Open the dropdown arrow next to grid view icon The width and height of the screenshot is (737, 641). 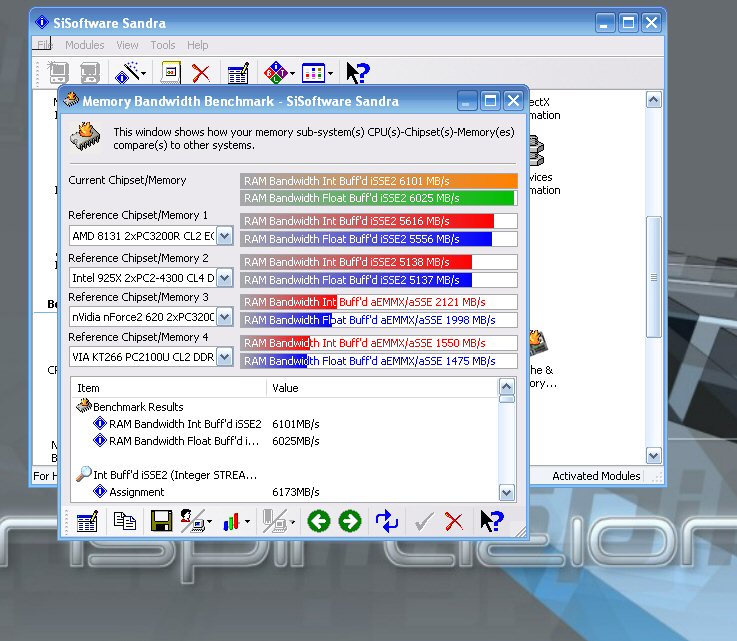(x=330, y=74)
